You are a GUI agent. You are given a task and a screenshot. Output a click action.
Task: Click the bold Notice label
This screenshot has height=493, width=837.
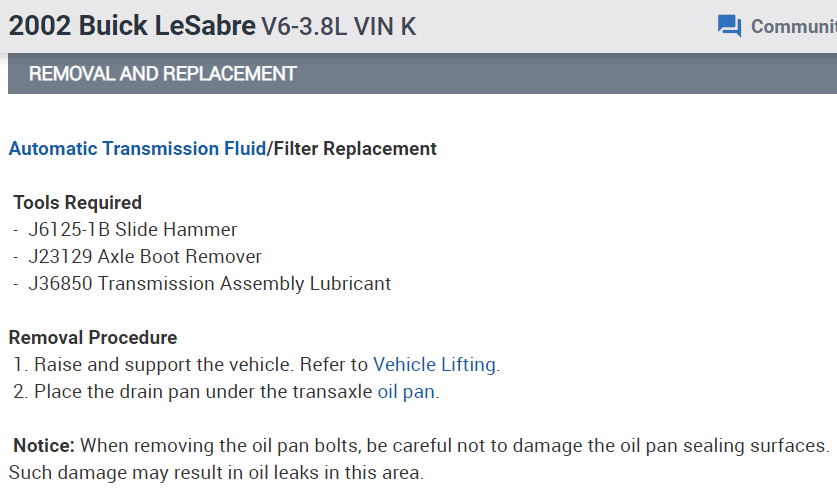(44, 445)
